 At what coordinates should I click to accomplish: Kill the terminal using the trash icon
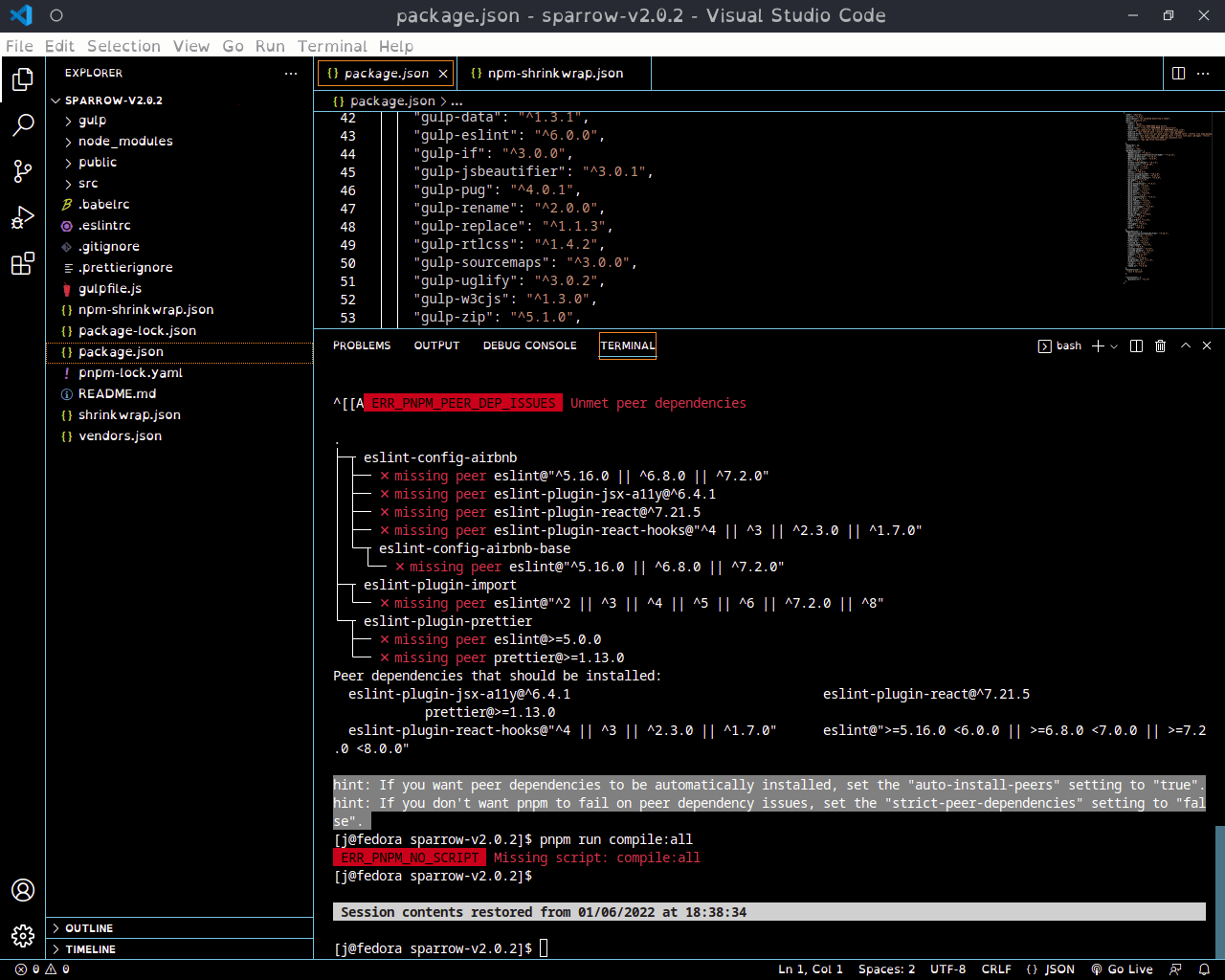(x=1160, y=345)
